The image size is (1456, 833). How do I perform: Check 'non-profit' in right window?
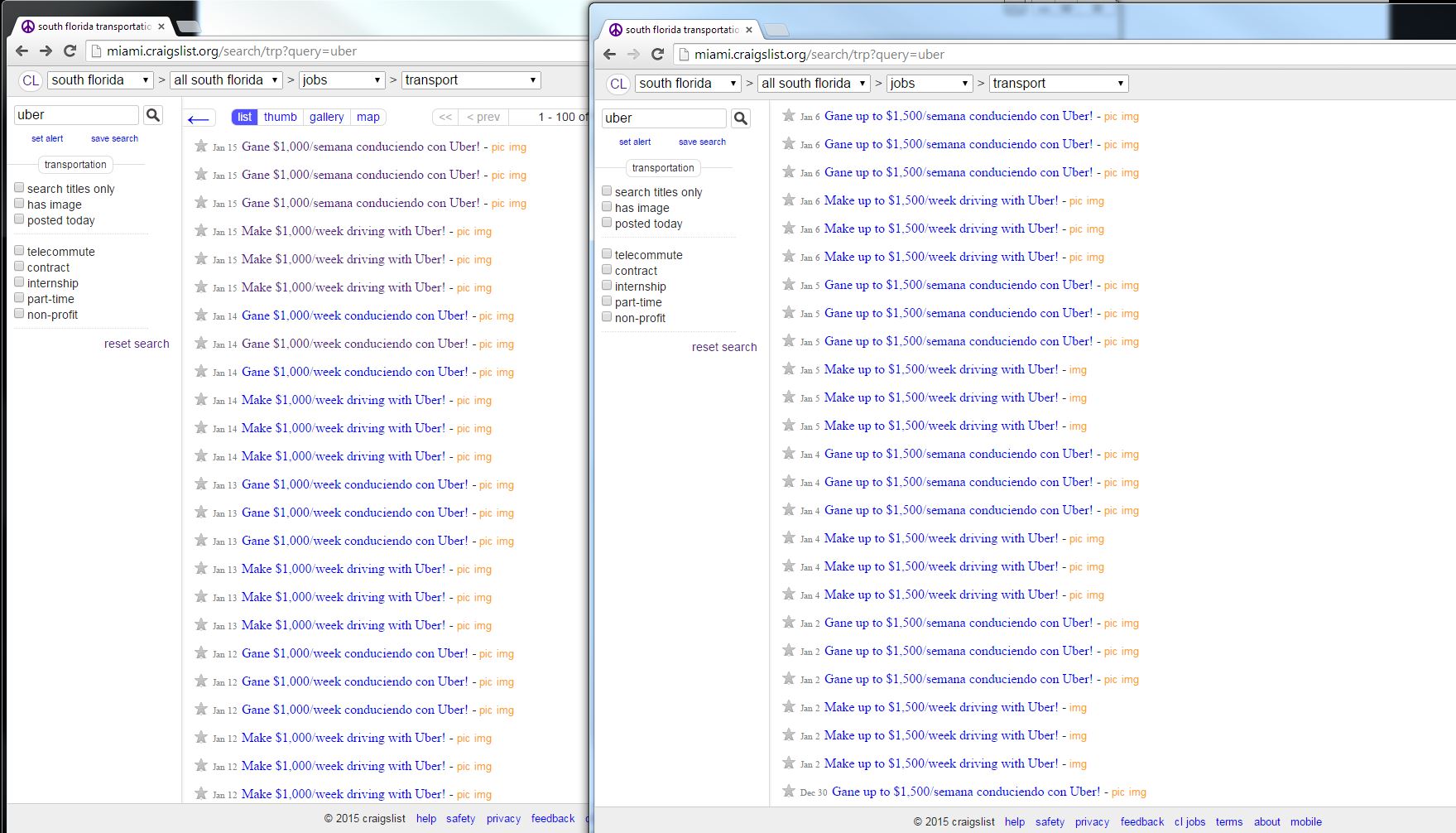coord(607,317)
